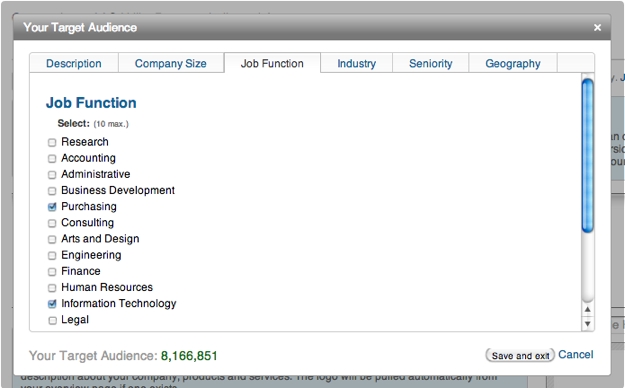Switch to the Geography tab

pyautogui.click(x=513, y=63)
